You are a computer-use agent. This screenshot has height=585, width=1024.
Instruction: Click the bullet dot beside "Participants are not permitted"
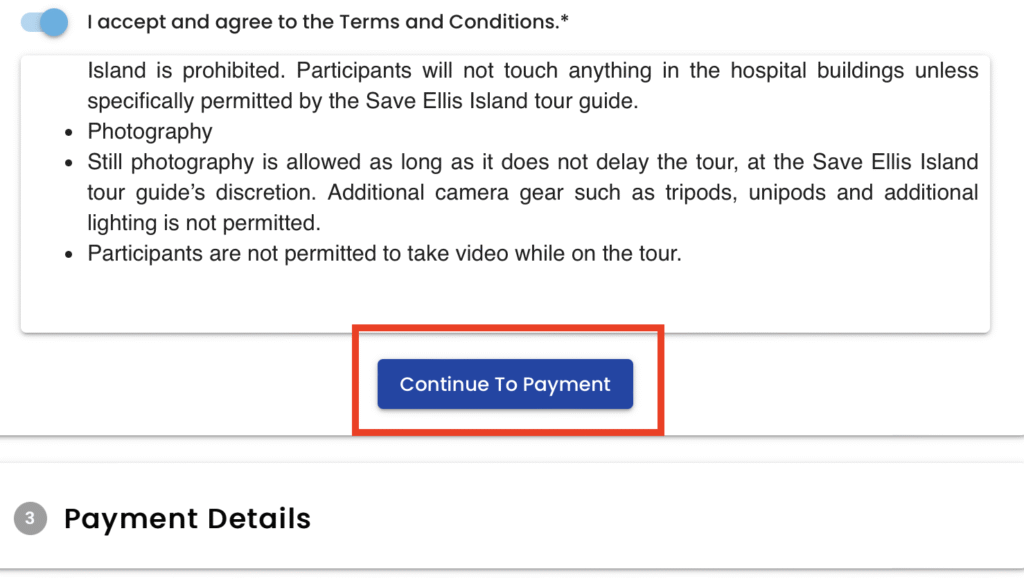point(68,255)
